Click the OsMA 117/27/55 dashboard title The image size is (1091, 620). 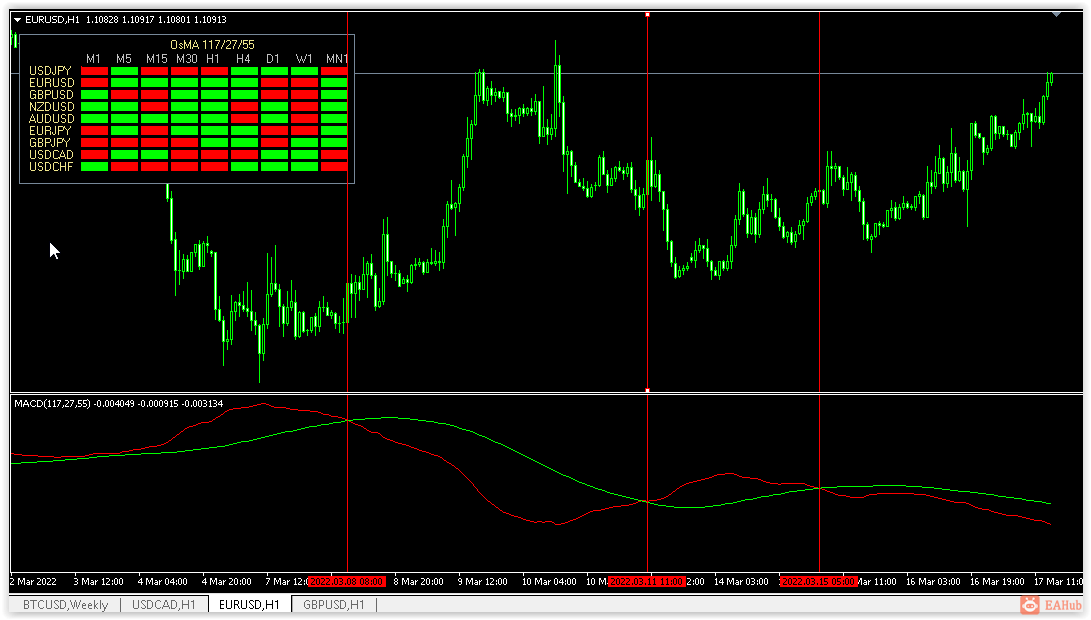[212, 45]
